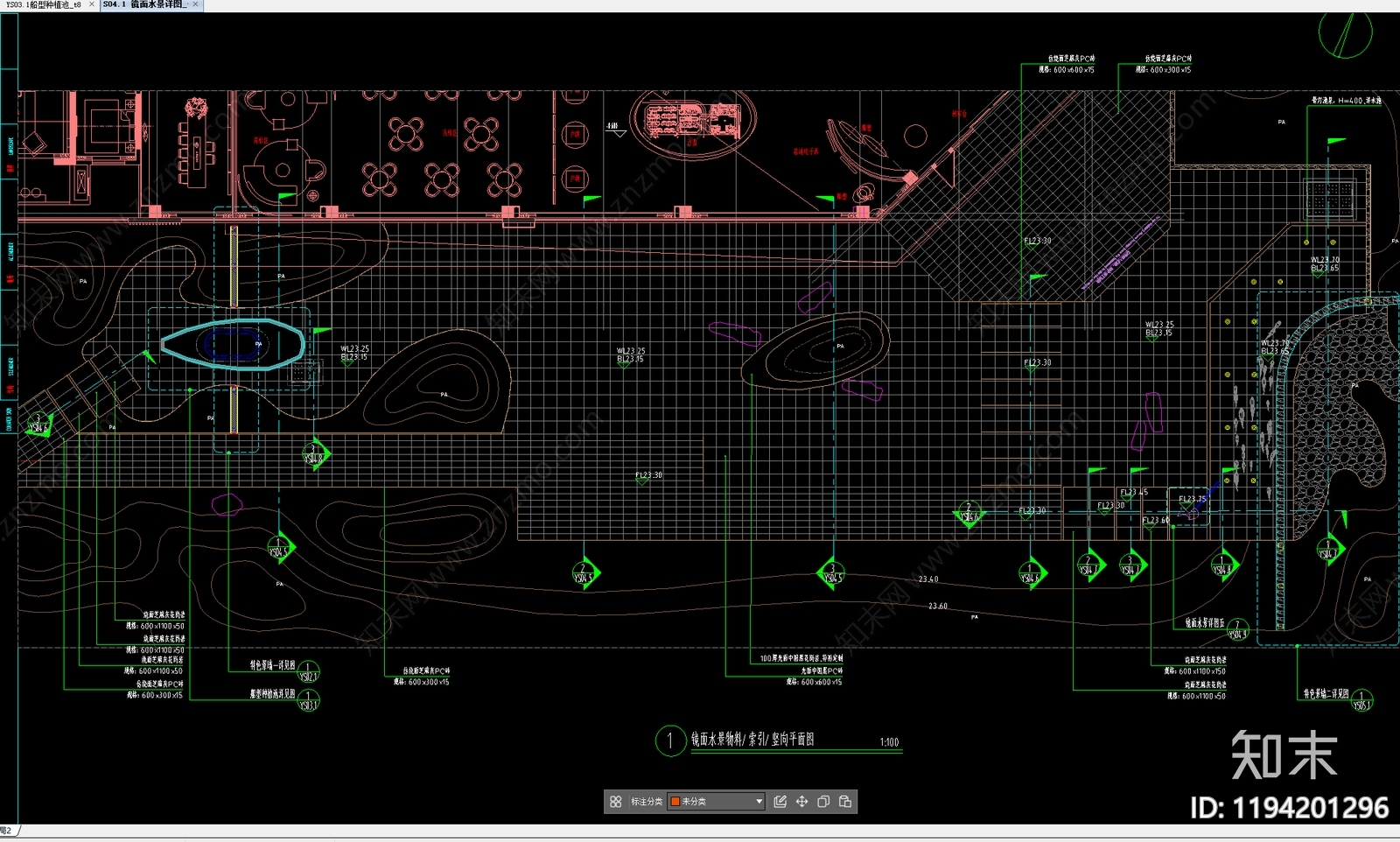Click the edit annotation pencil icon
This screenshot has width=1400, height=842.
[780, 802]
